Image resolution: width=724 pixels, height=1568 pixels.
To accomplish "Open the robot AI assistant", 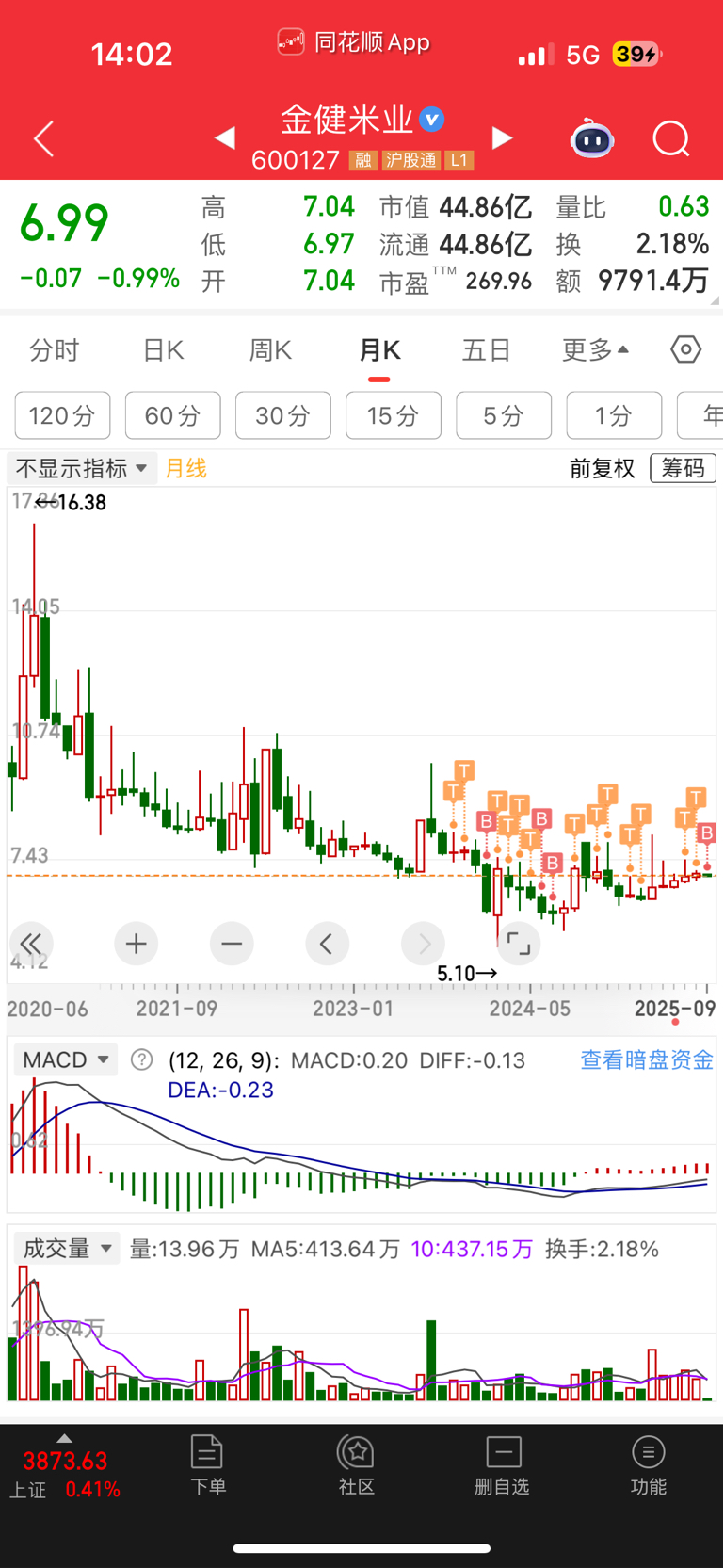I will [592, 139].
